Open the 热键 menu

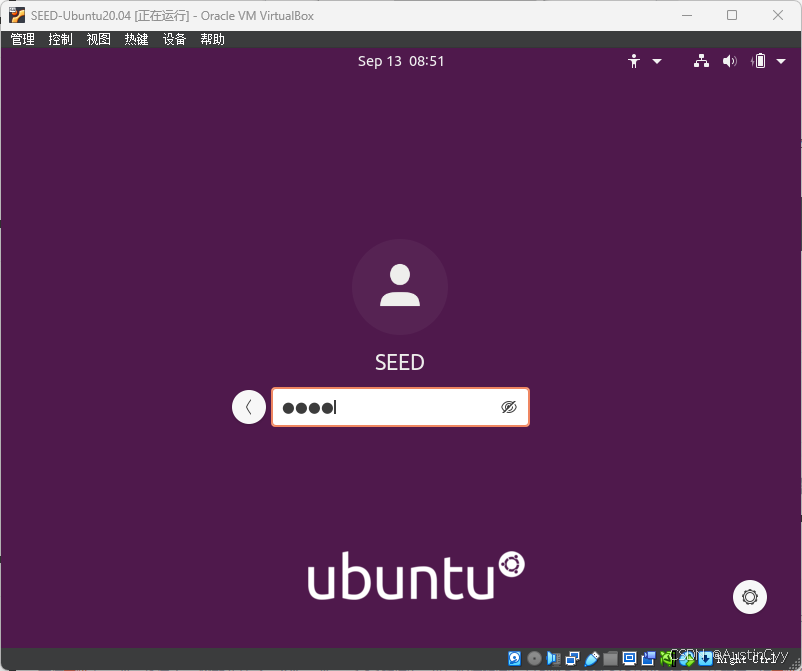[136, 39]
